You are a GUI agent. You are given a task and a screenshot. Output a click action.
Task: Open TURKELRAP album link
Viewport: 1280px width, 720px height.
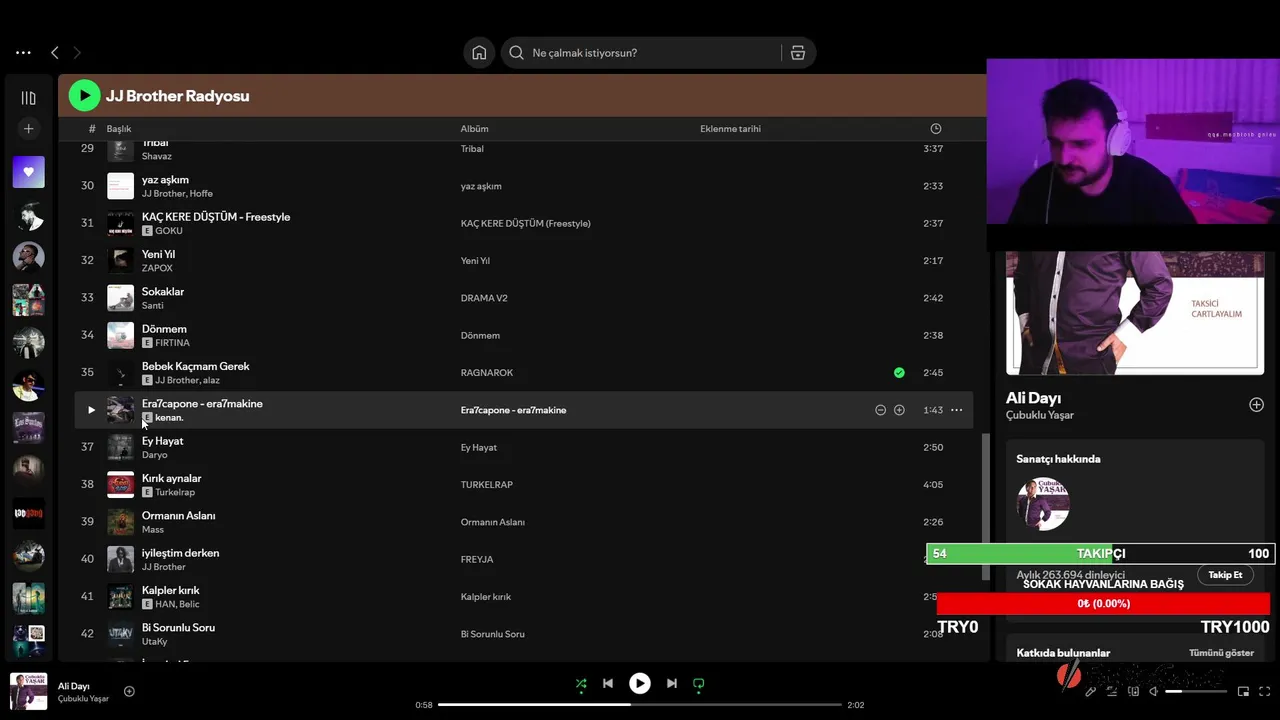(x=487, y=485)
